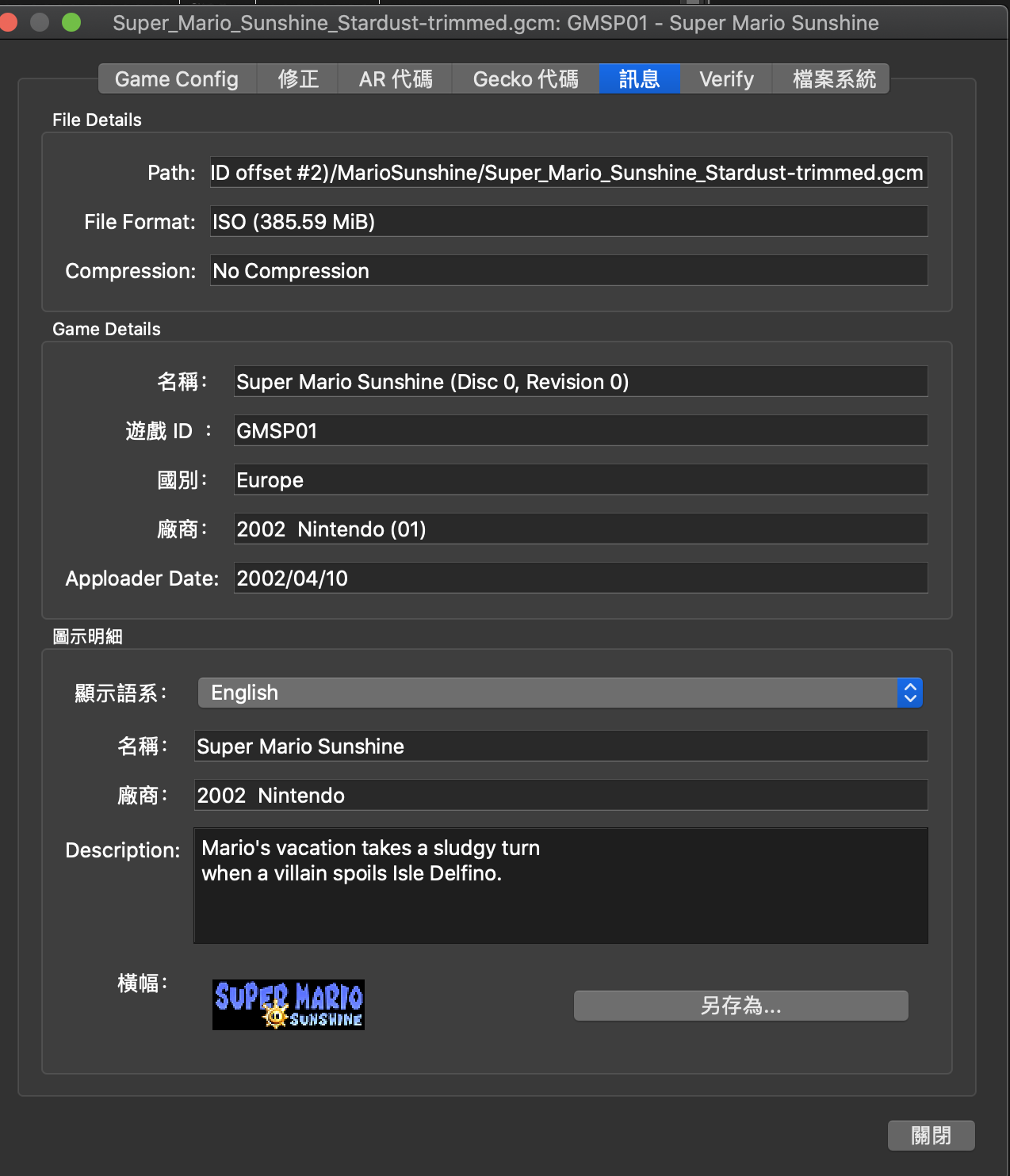Click the File Format field showing ISO
The width and height of the screenshot is (1010, 1176).
[568, 222]
